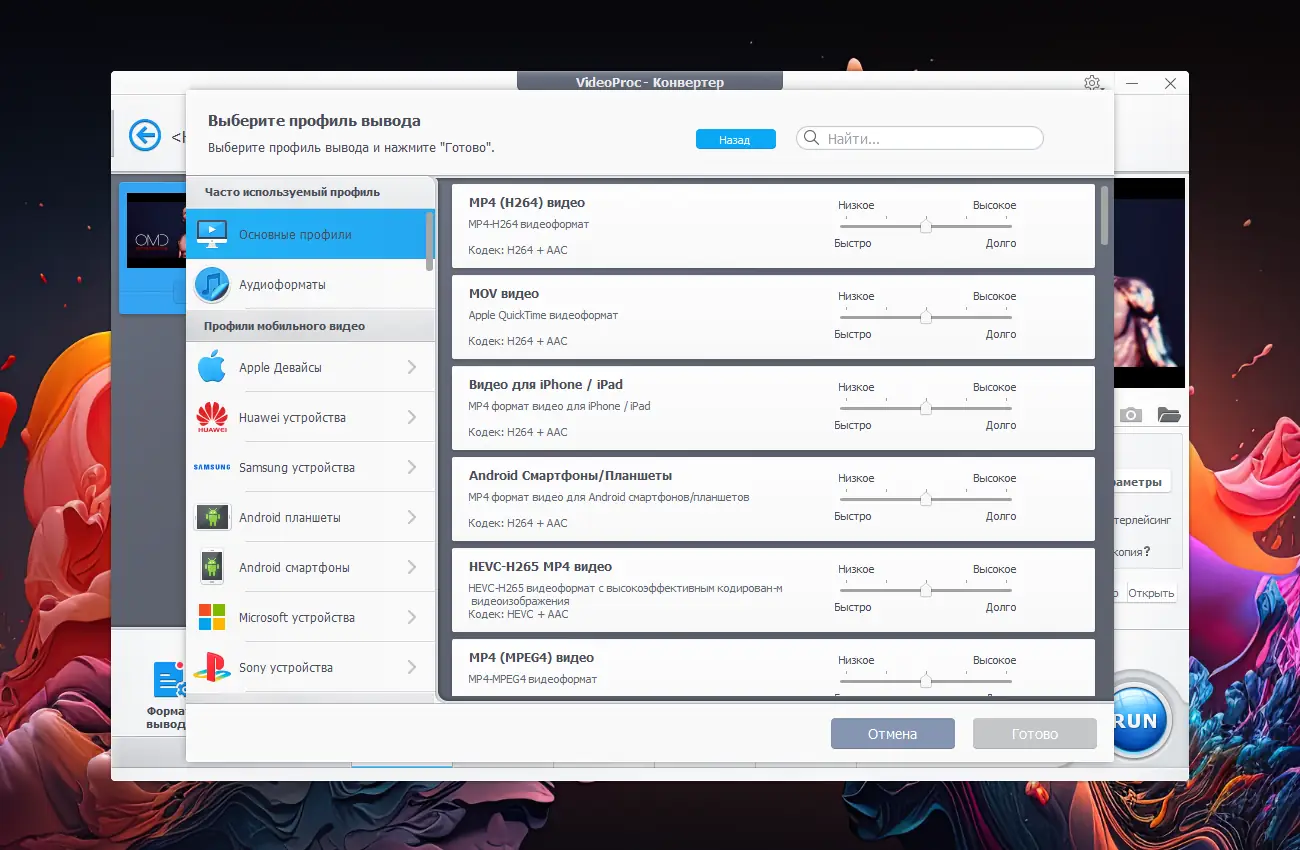1300x850 pixels.
Task: Click the snapshot camera icon
Action: tap(1131, 415)
